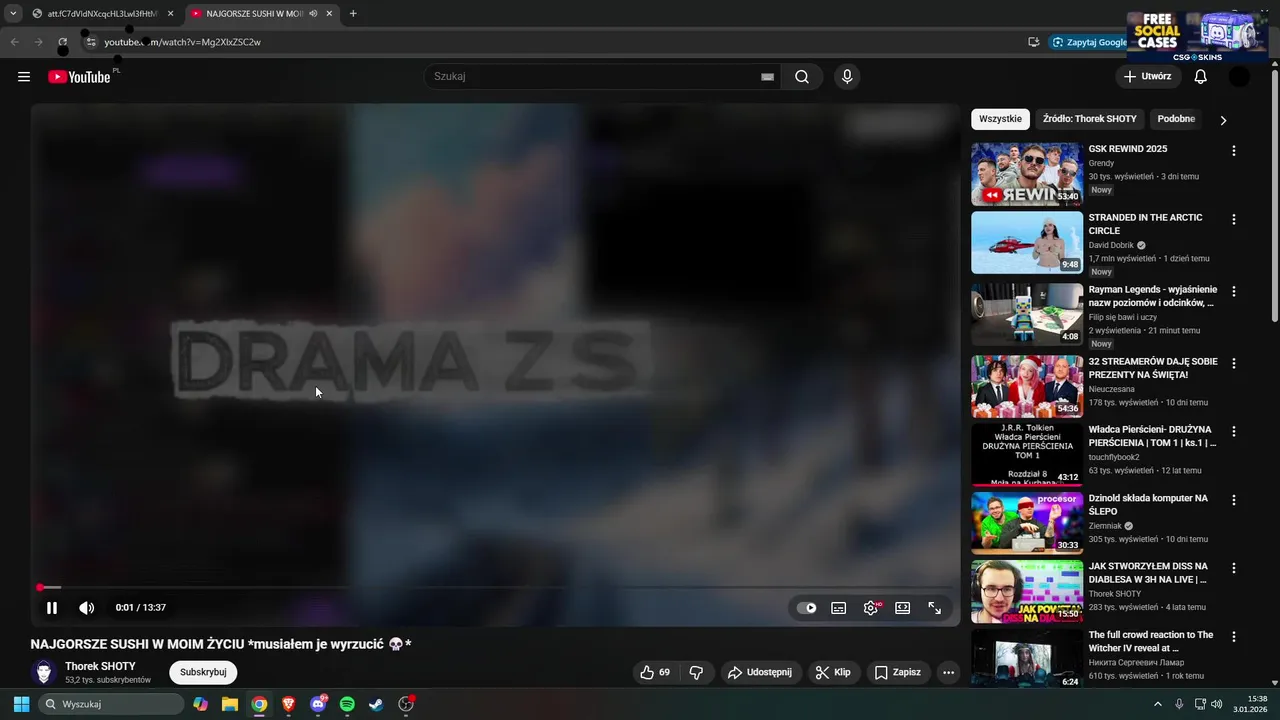Open GSK REWIND 2025 thumbnail
1280x720 pixels.
coord(1027,174)
